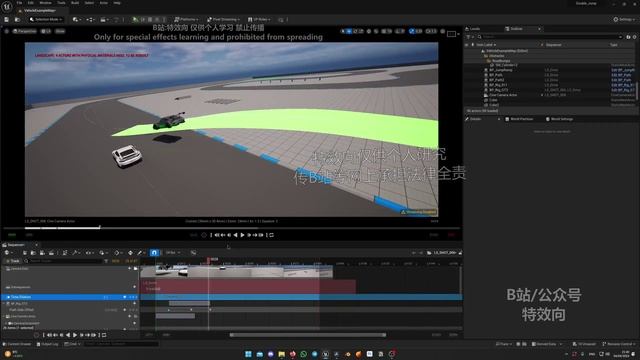Open Windows Start button on taskbar

point(248,354)
